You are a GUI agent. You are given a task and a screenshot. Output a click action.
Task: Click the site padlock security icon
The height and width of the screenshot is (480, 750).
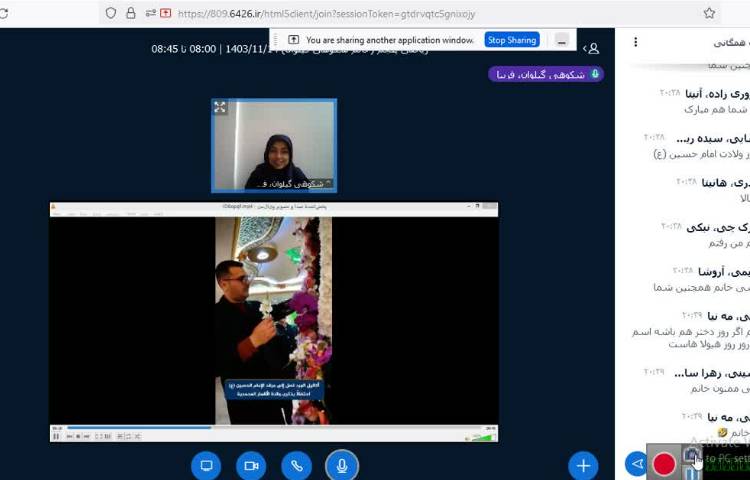[x=131, y=13]
